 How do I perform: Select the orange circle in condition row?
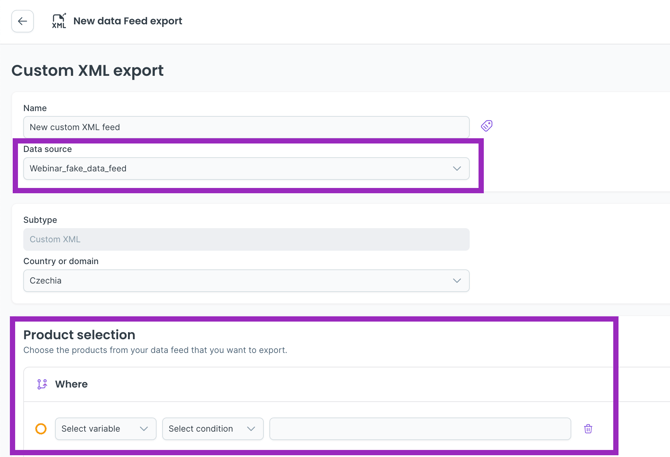tap(41, 429)
